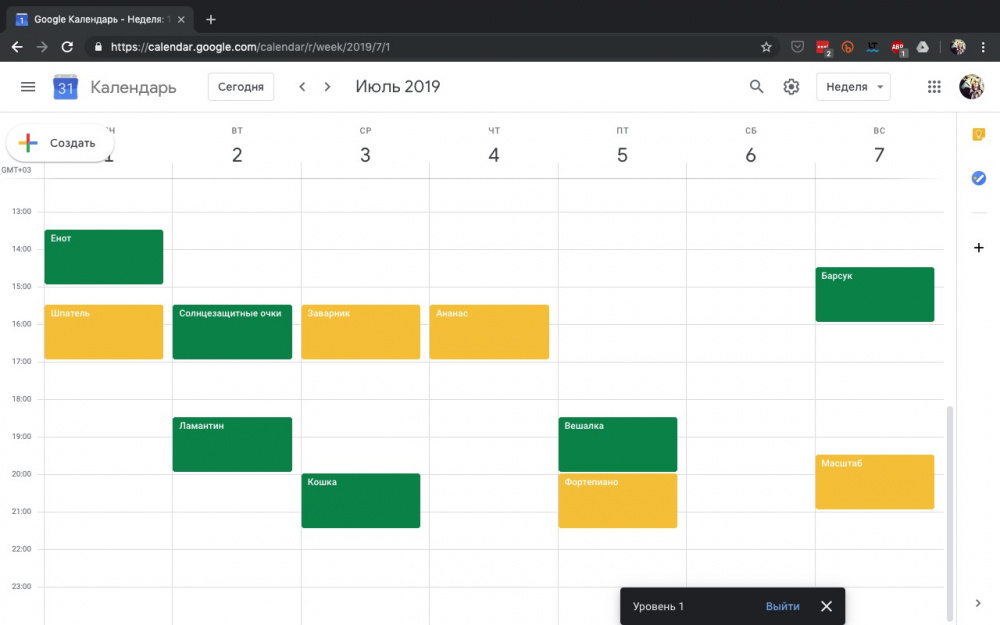
Task: Click the plus add-ons icon
Action: click(979, 247)
